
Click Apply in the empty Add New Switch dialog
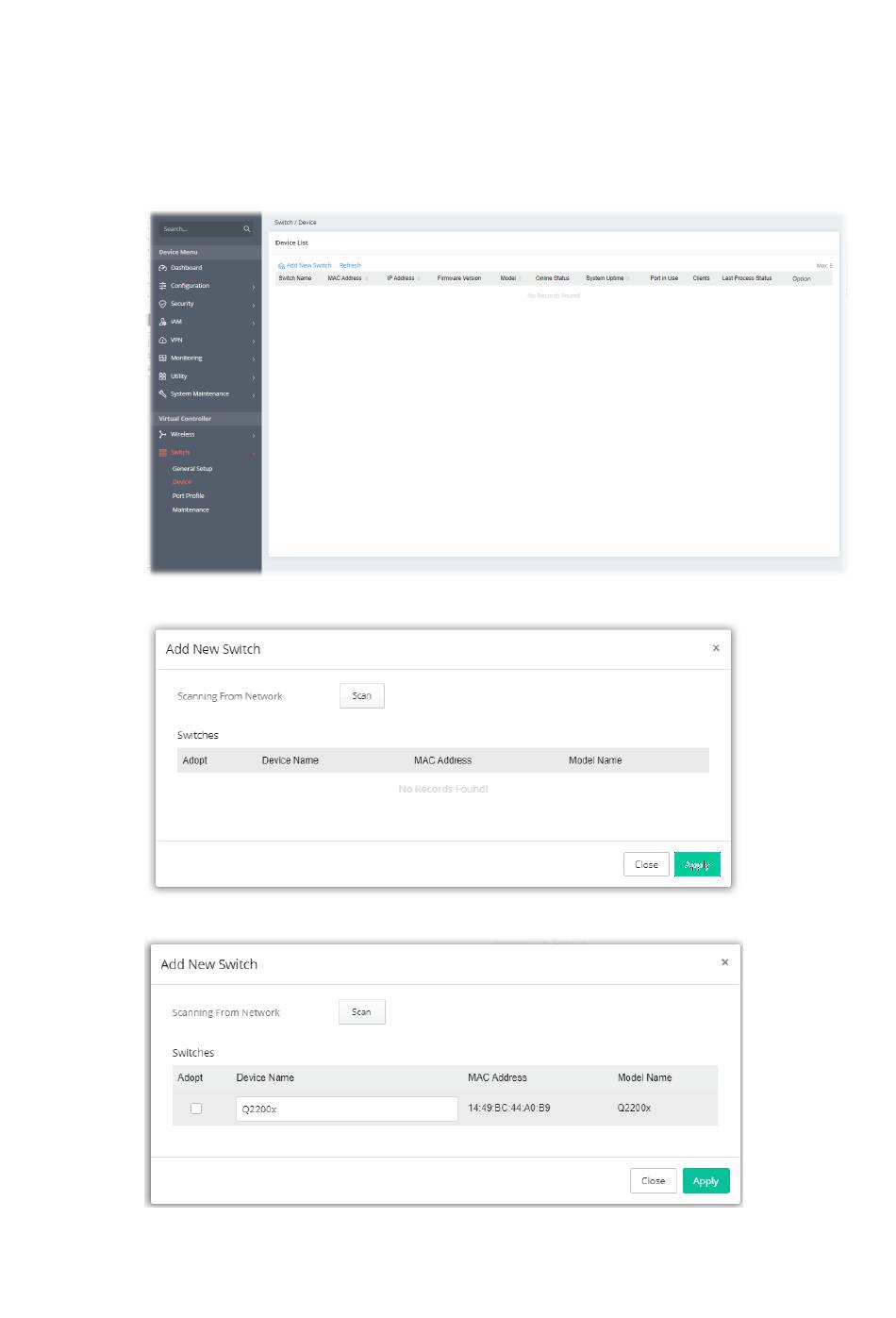point(697,864)
